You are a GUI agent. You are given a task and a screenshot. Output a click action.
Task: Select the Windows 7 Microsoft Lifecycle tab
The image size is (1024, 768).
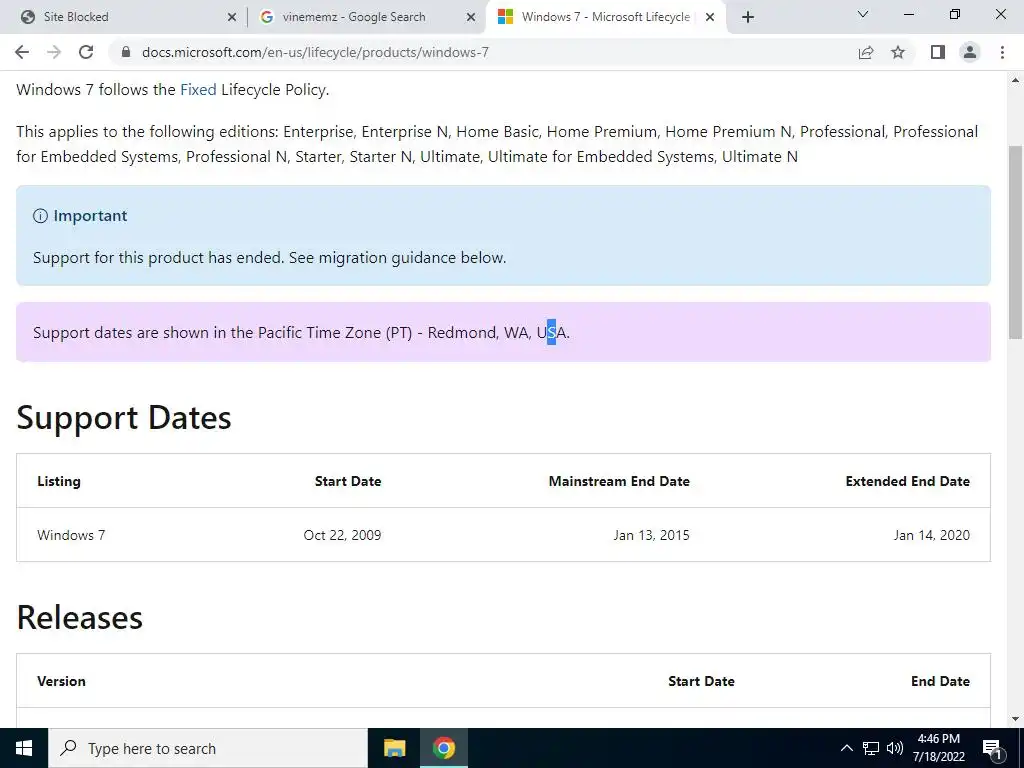tap(604, 17)
